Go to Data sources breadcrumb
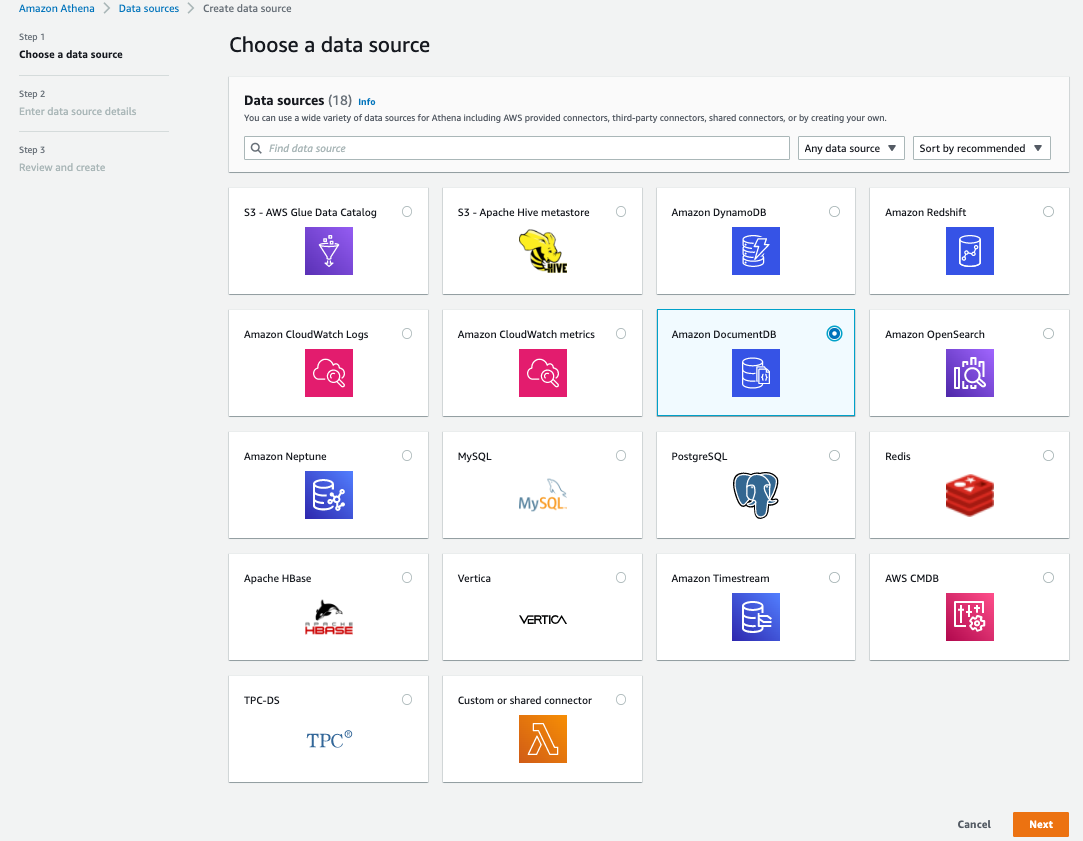The image size is (1083, 841). pos(148,8)
